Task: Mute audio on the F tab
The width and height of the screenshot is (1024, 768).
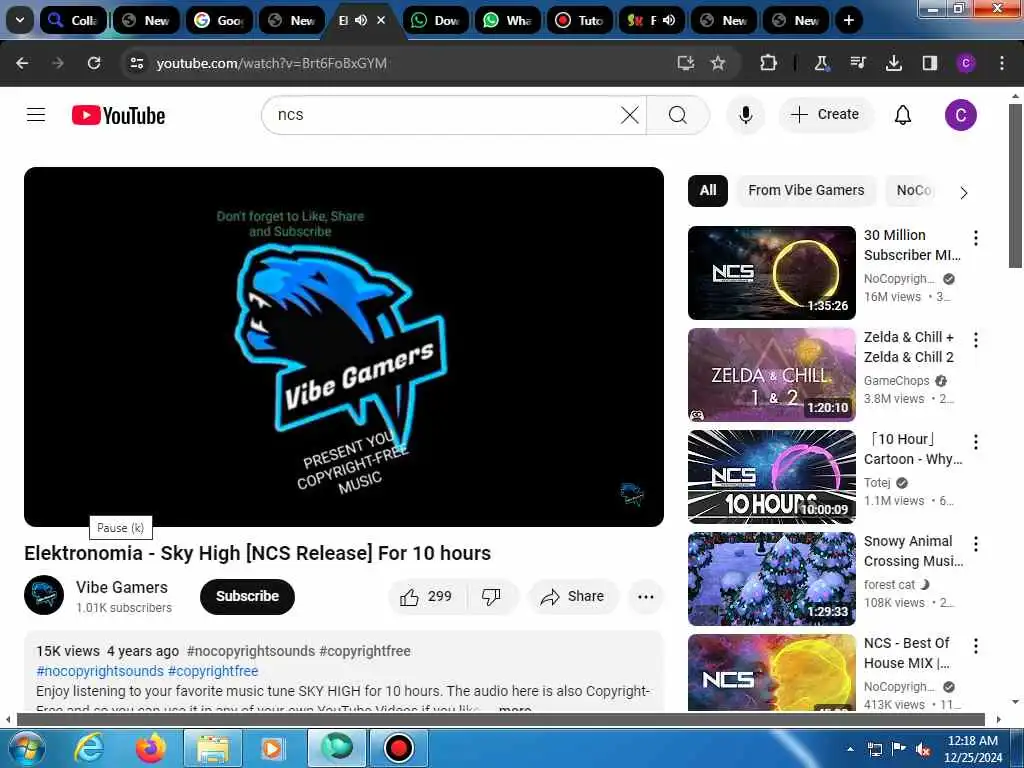Action: [x=669, y=20]
